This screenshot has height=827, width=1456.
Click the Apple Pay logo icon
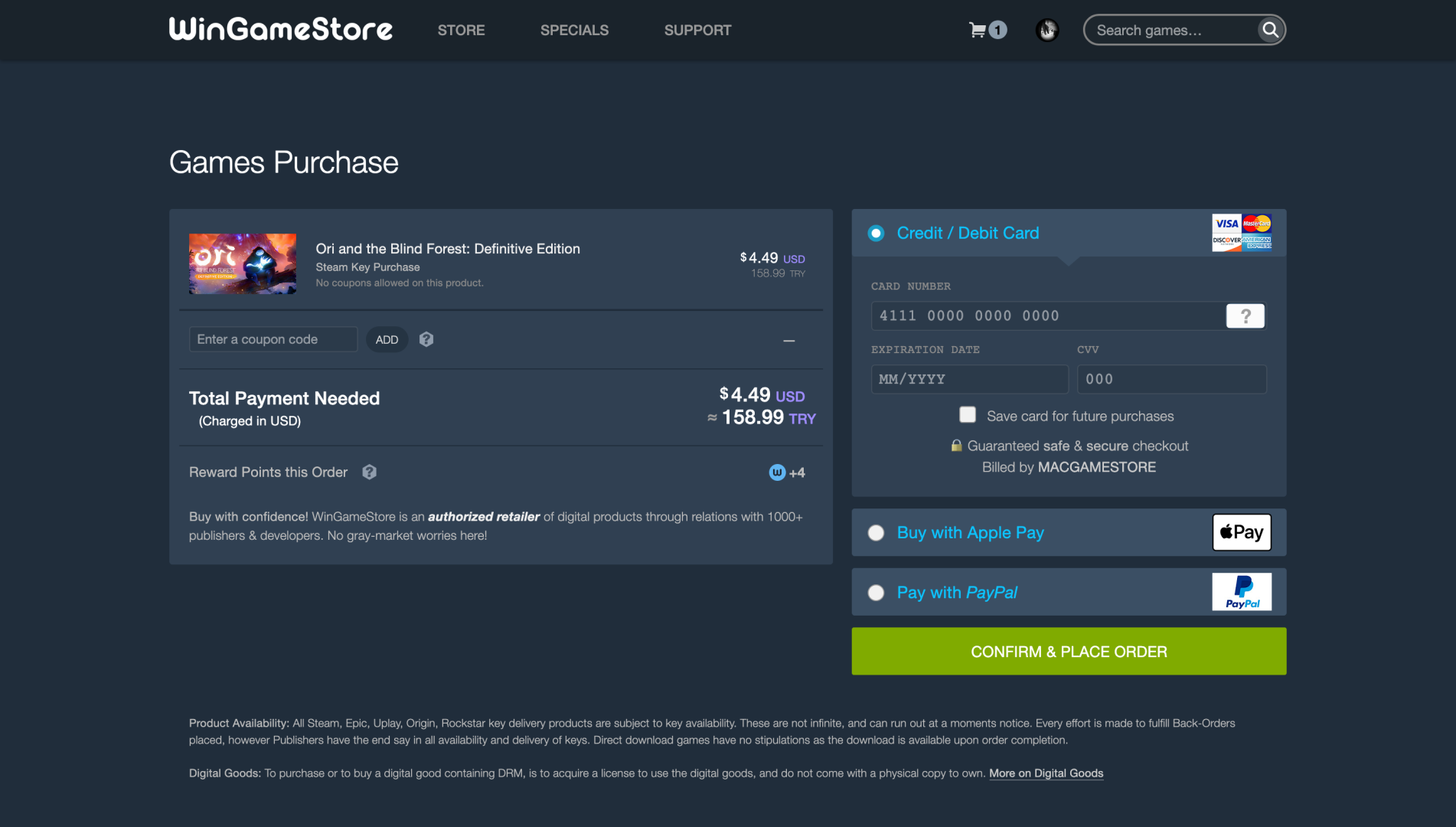[1241, 532]
